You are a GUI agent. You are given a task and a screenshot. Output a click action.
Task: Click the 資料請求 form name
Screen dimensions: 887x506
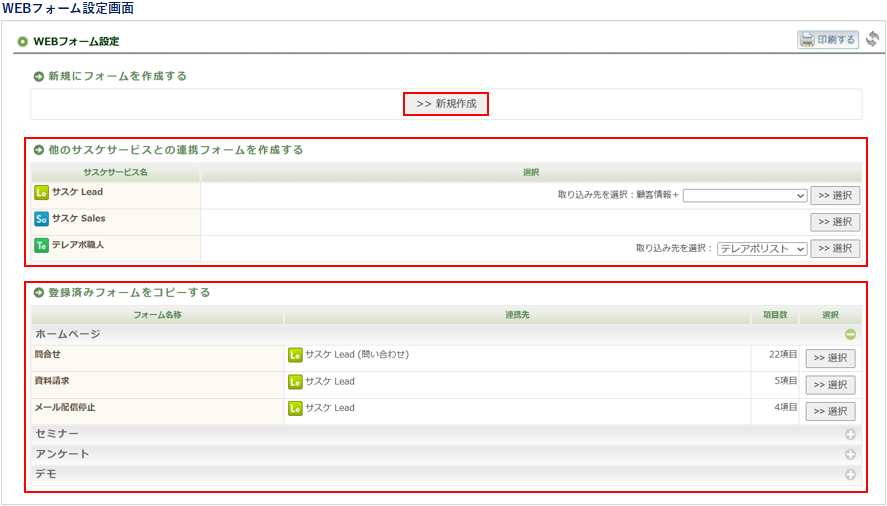click(52, 381)
